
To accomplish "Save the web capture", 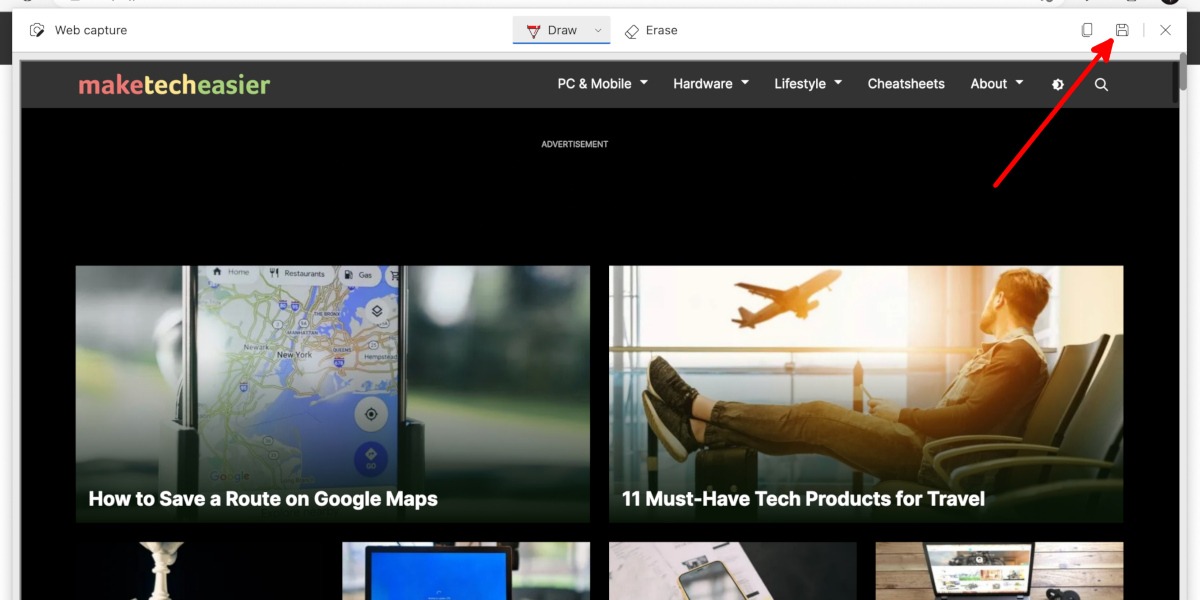I will pyautogui.click(x=1121, y=30).
